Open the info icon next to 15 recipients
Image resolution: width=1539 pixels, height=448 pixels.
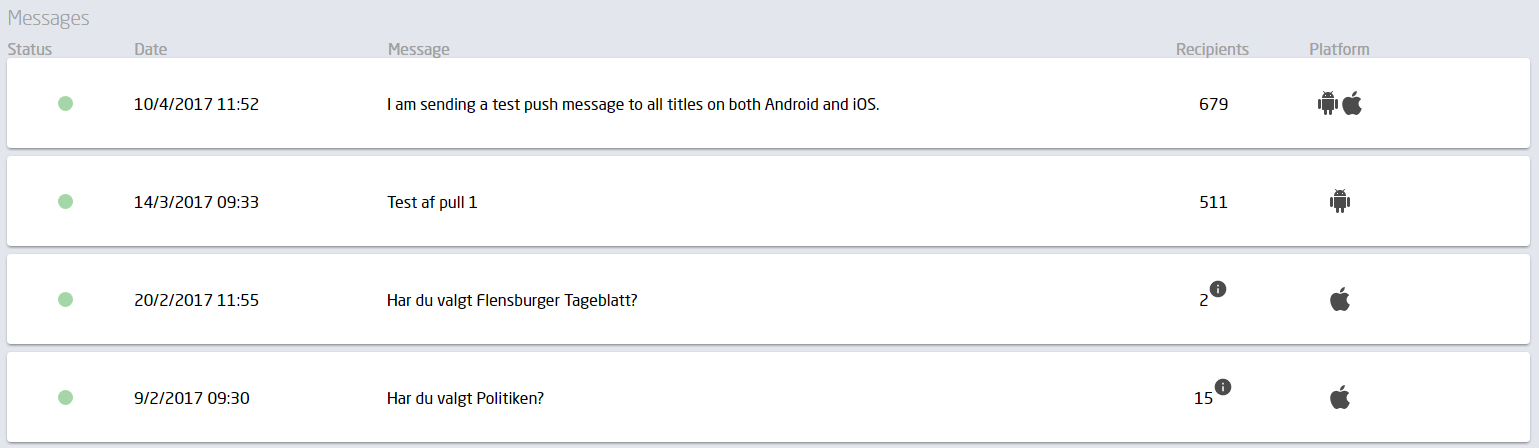pos(1223,387)
